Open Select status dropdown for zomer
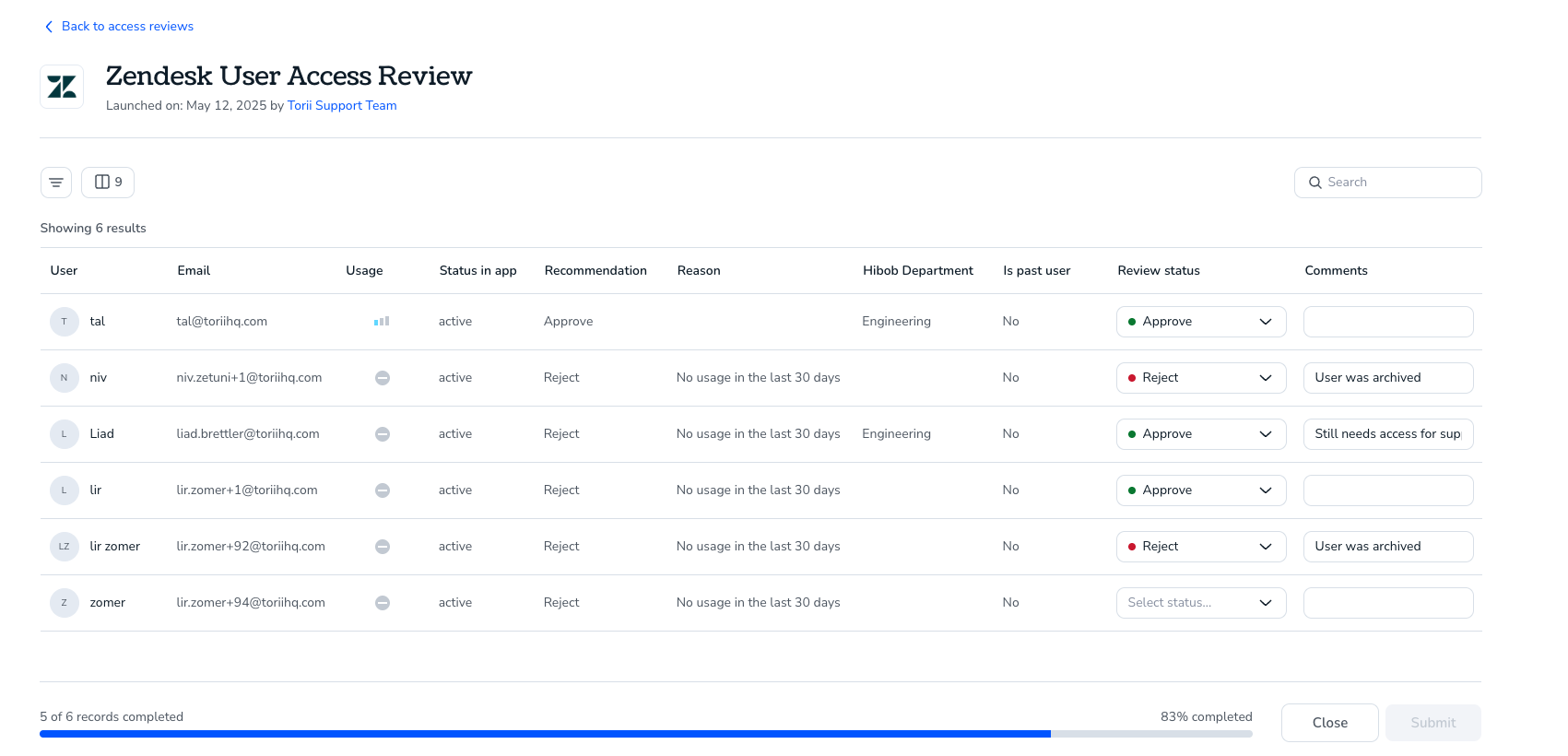 [x=1201, y=603]
